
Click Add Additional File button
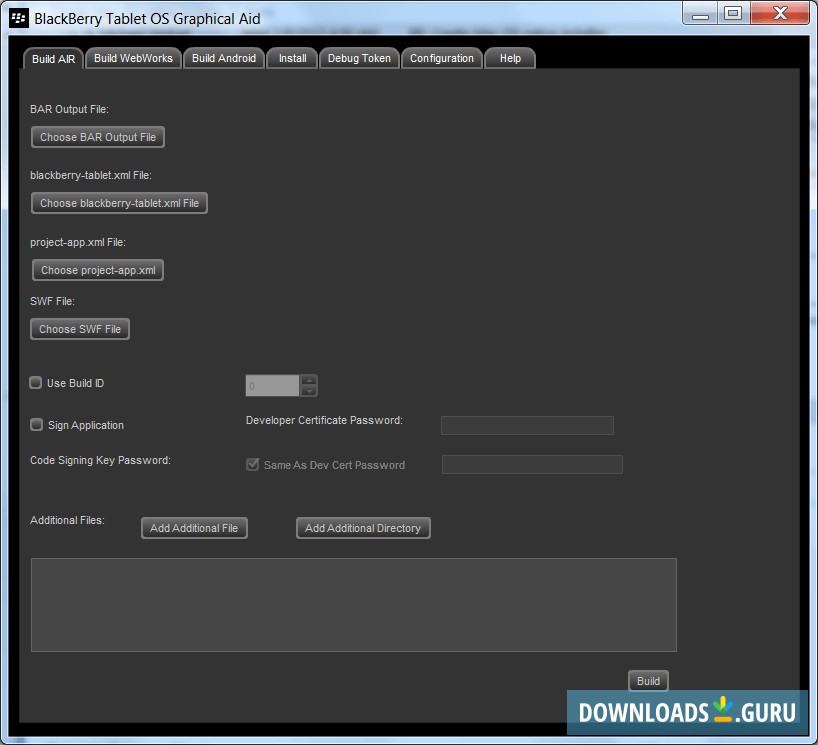click(194, 528)
